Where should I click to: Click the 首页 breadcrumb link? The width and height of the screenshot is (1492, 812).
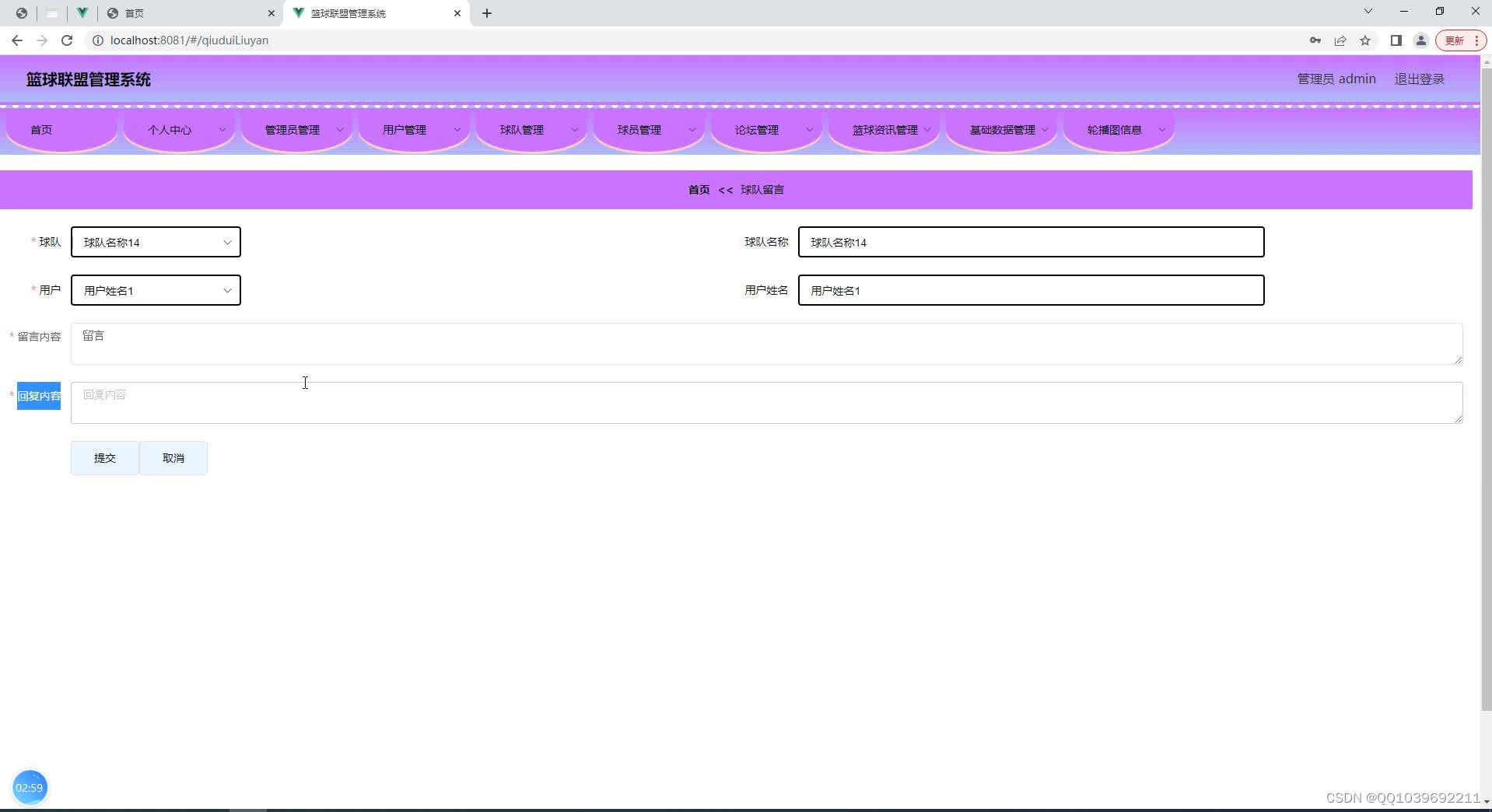coord(699,190)
